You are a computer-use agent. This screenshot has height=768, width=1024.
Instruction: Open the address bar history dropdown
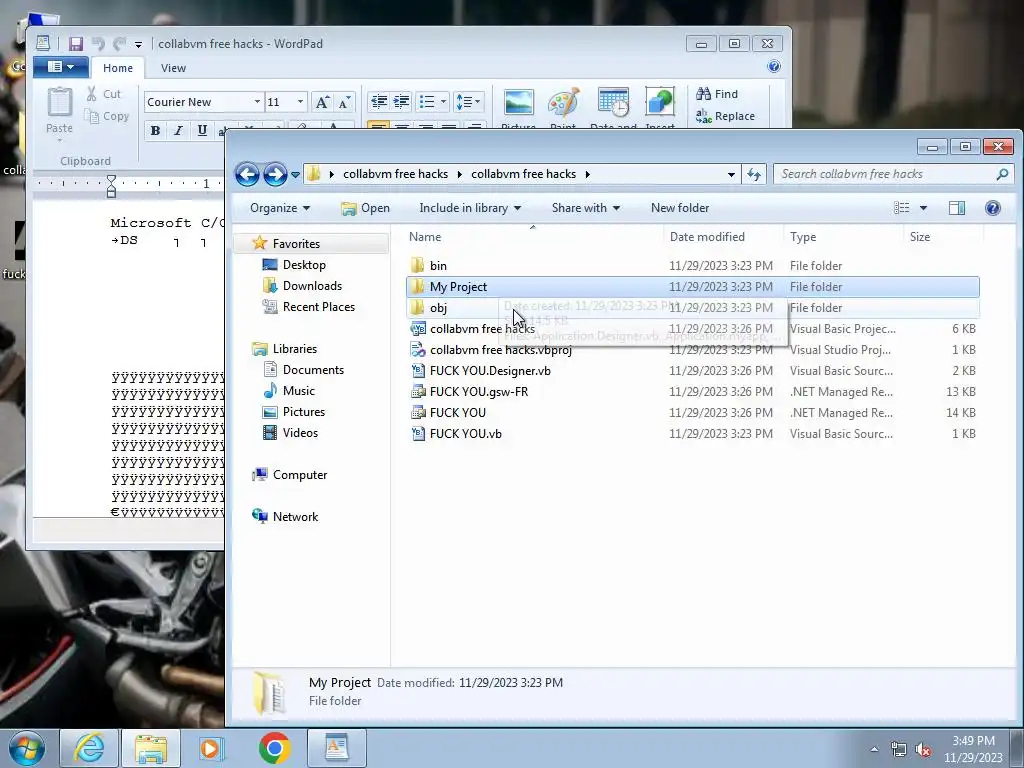(x=731, y=174)
